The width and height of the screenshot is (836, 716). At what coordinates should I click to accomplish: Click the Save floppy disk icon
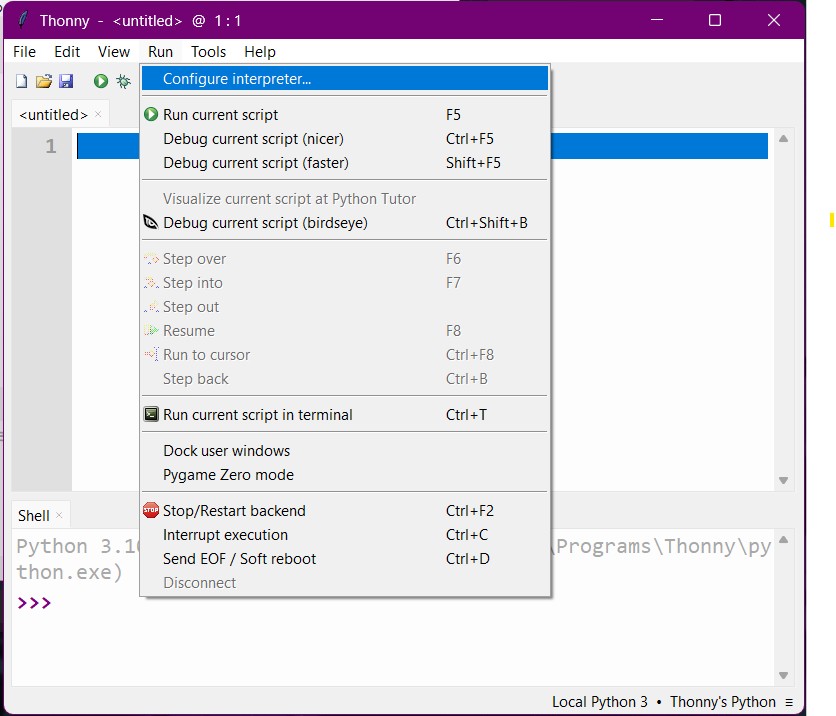[x=66, y=81]
